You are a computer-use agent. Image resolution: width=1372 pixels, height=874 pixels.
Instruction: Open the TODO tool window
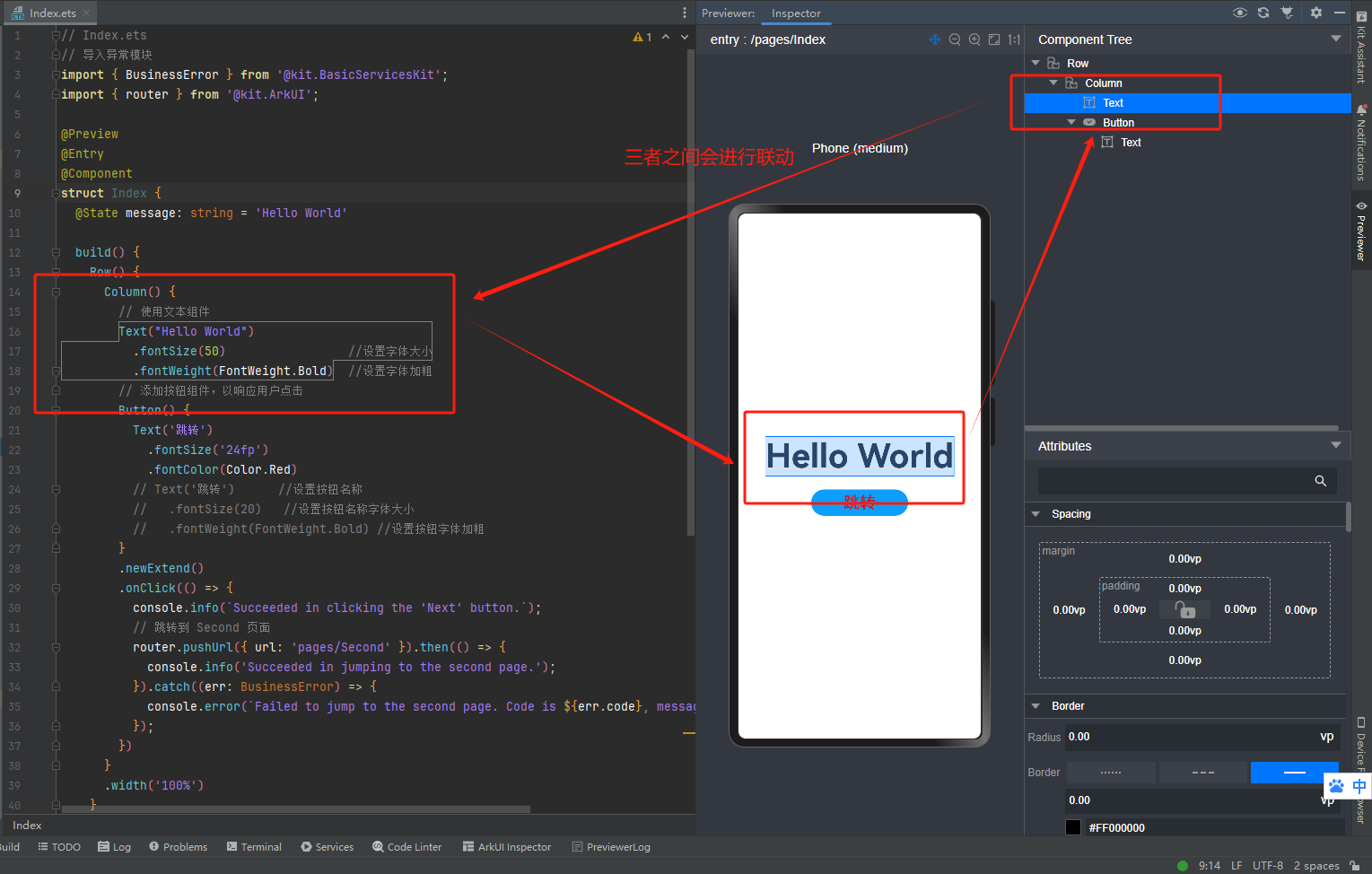[x=59, y=847]
